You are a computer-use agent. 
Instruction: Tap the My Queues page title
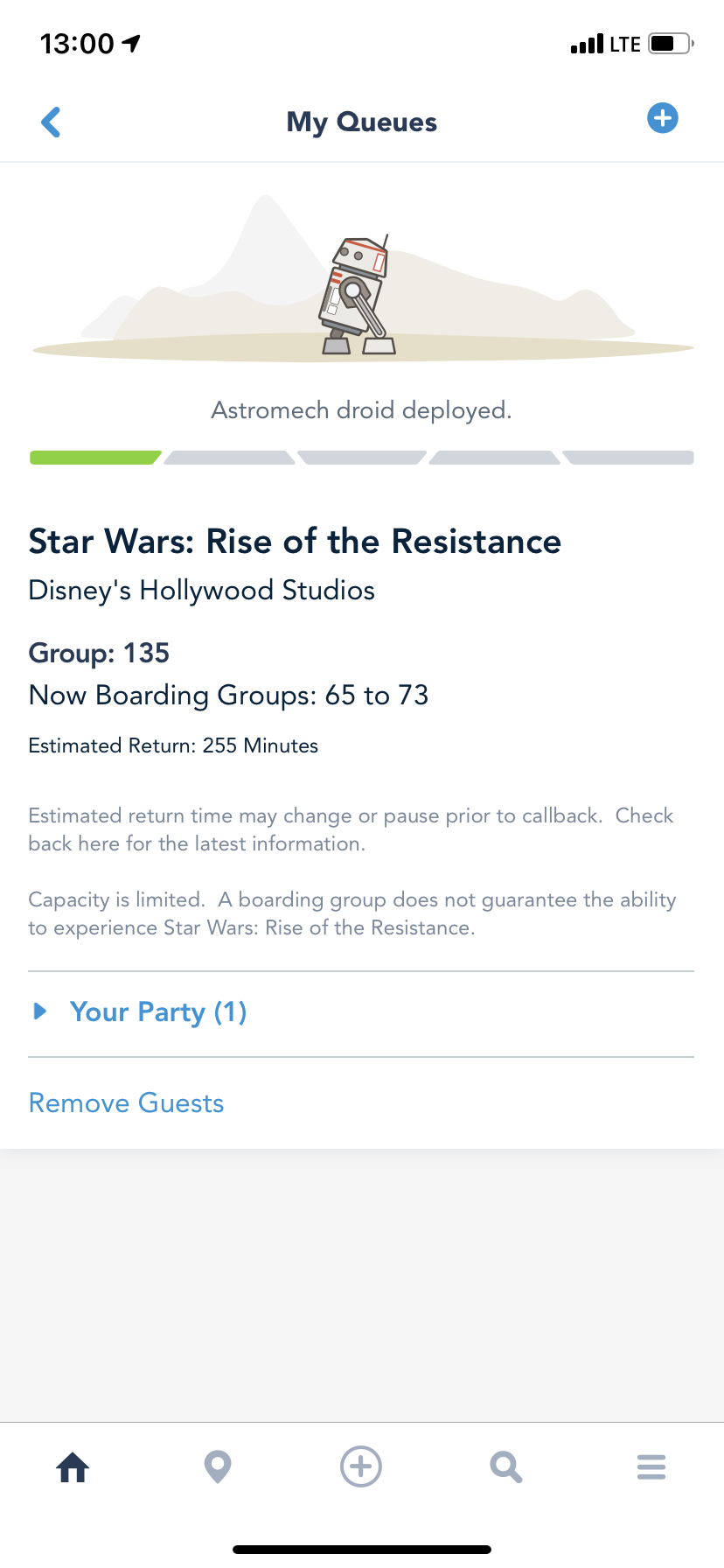pyautogui.click(x=362, y=122)
